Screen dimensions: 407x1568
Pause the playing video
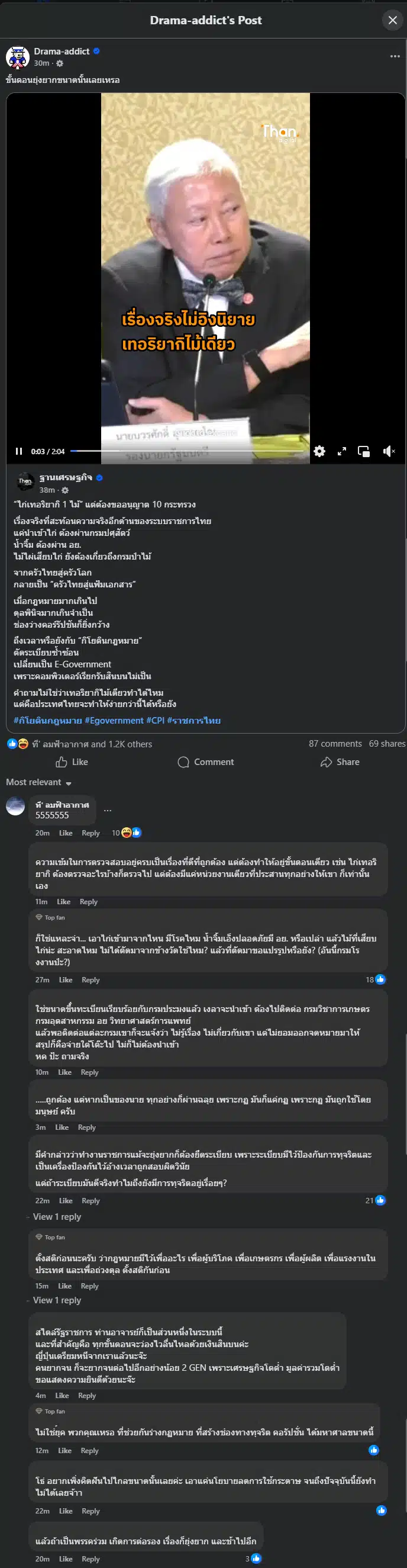[19, 452]
